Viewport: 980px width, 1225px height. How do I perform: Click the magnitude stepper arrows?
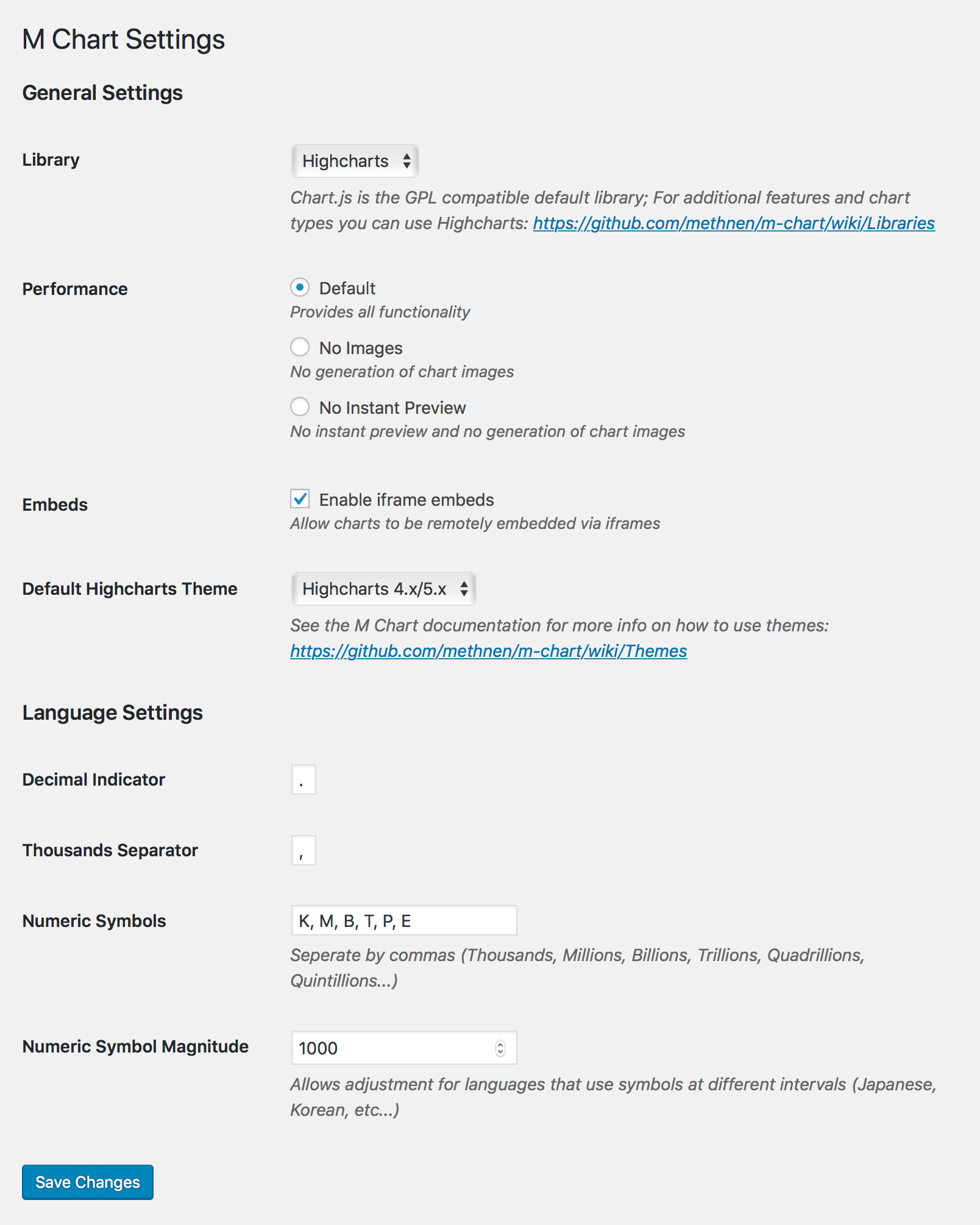coord(500,1048)
